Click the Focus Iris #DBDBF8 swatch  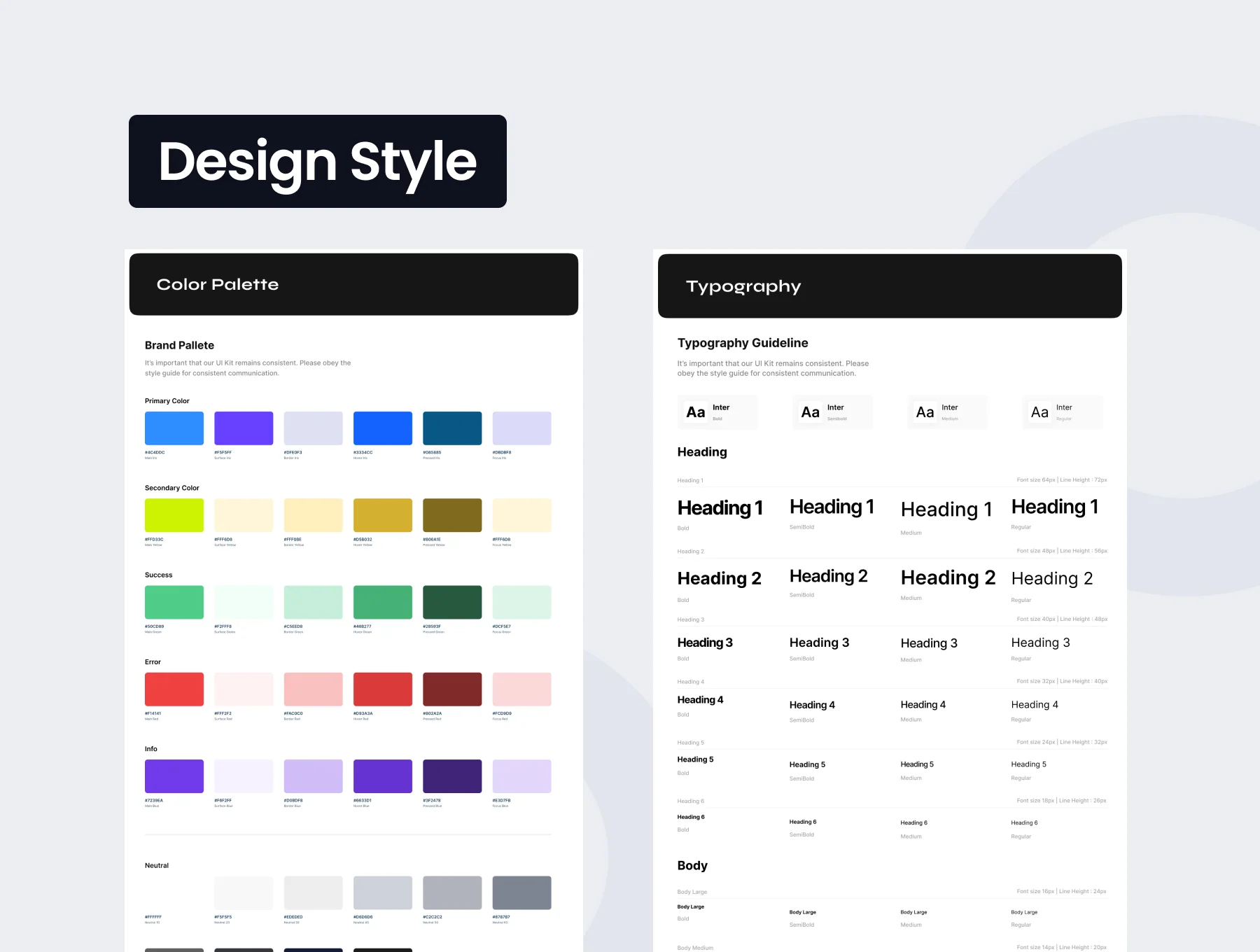coord(522,428)
